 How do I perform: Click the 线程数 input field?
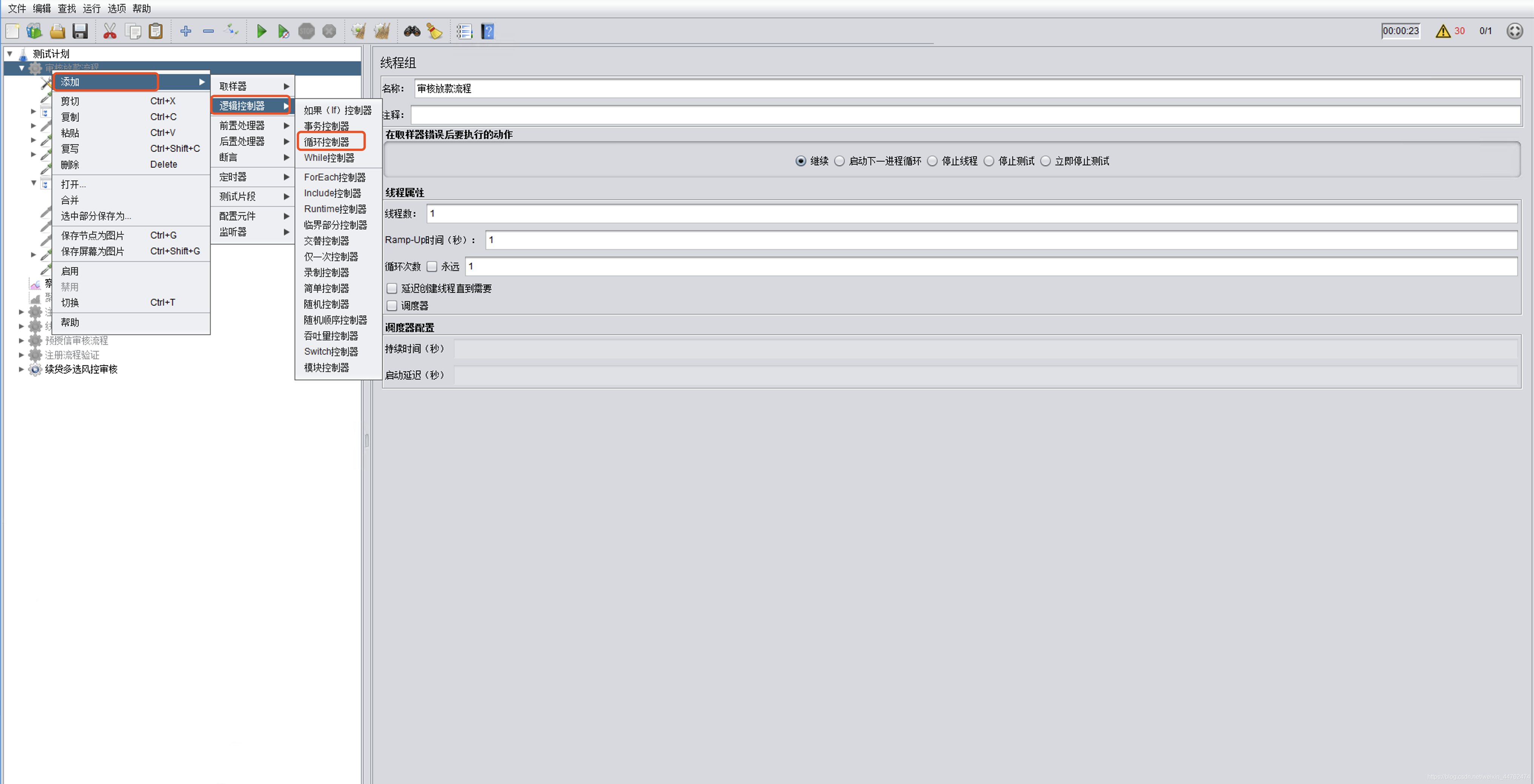coord(972,214)
